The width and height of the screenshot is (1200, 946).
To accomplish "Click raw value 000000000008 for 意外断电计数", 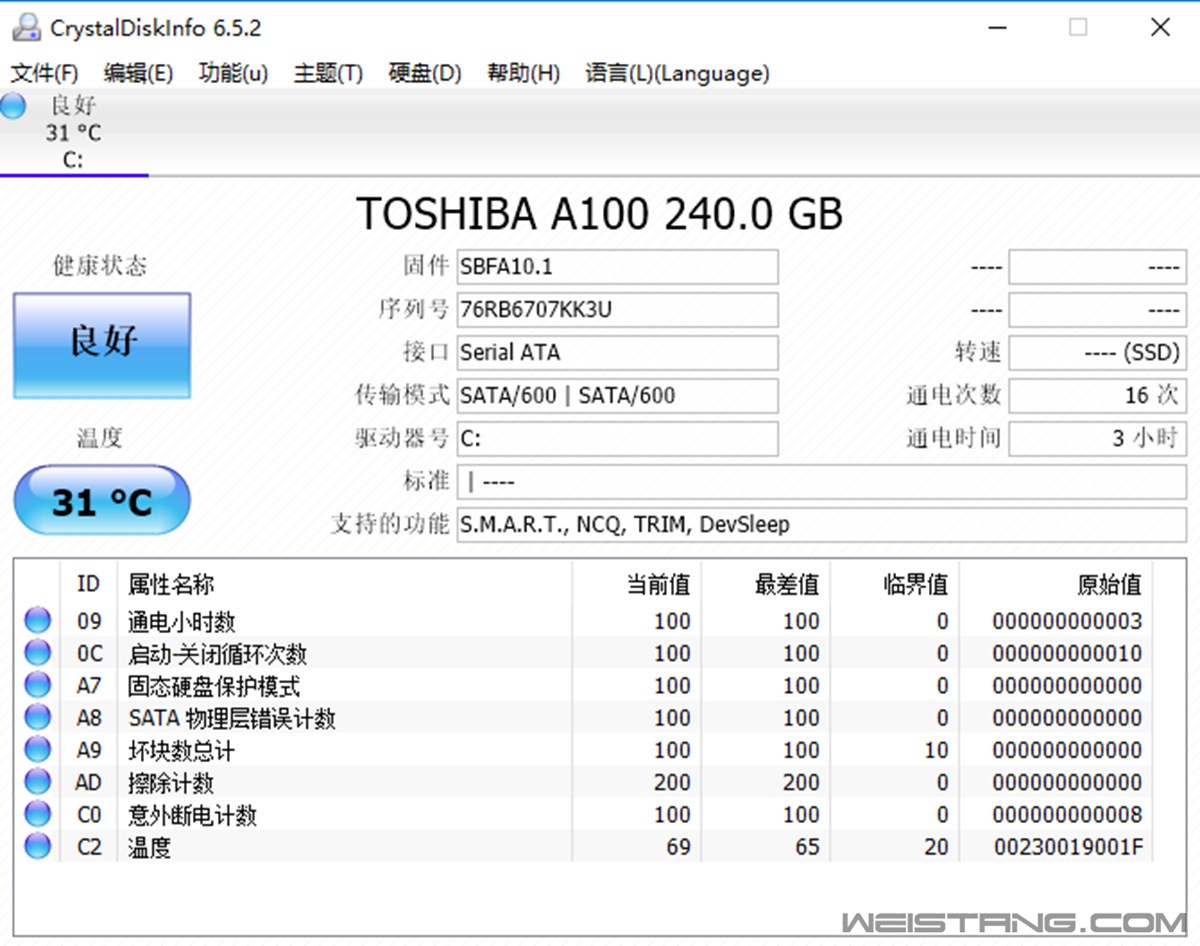I will click(x=1067, y=815).
